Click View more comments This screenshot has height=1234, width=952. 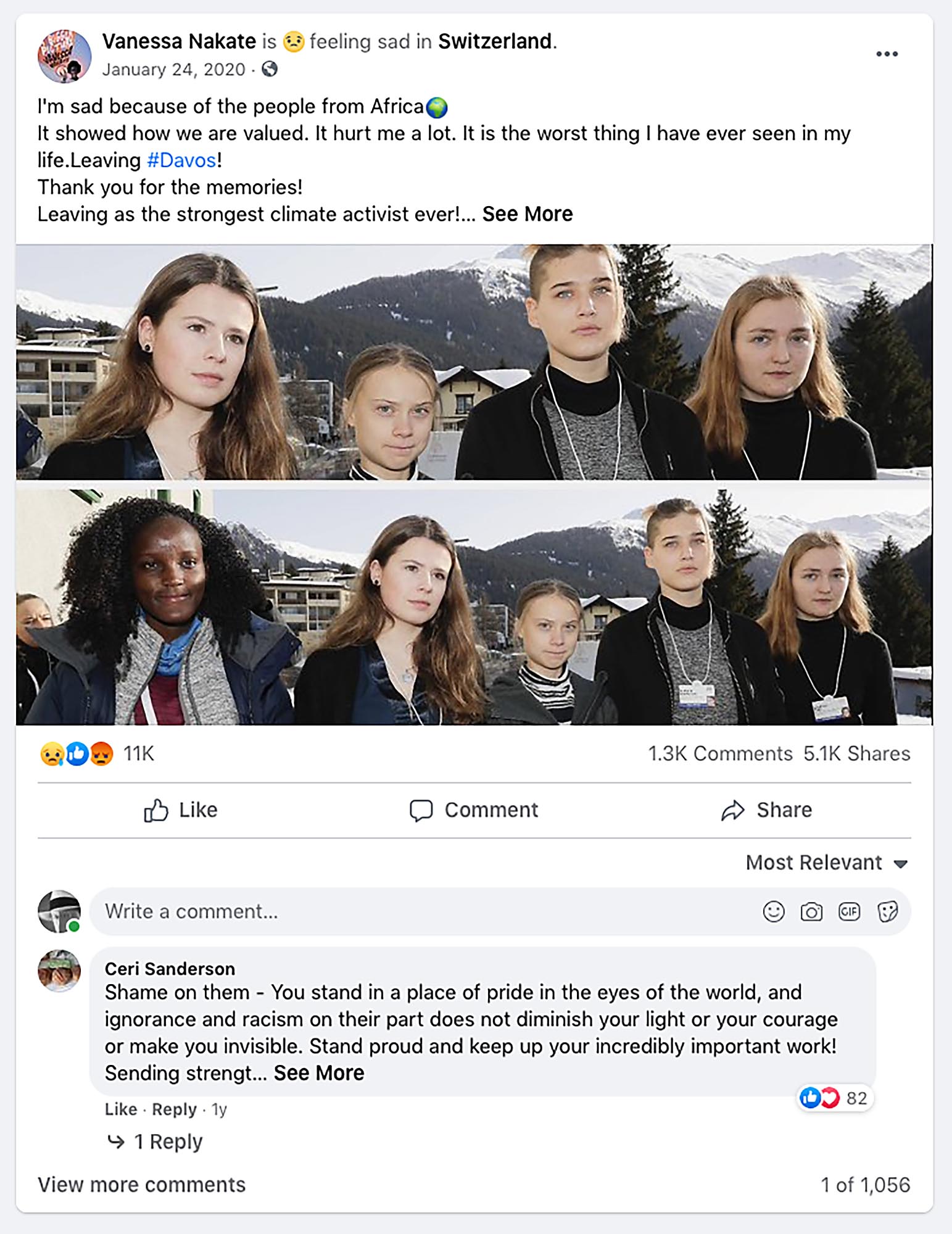141,1185
